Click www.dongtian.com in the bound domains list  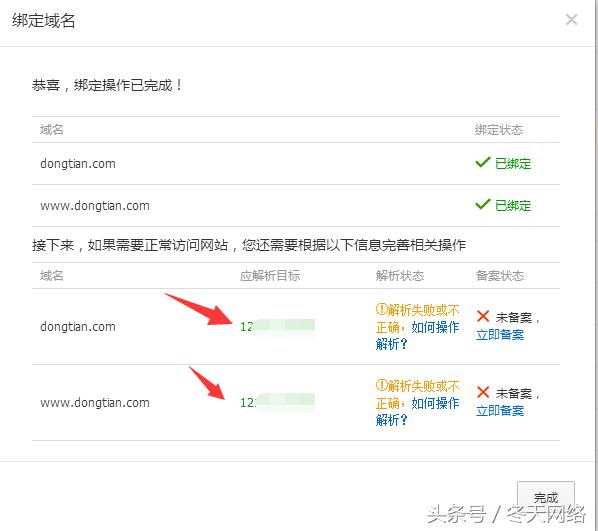tap(95, 206)
